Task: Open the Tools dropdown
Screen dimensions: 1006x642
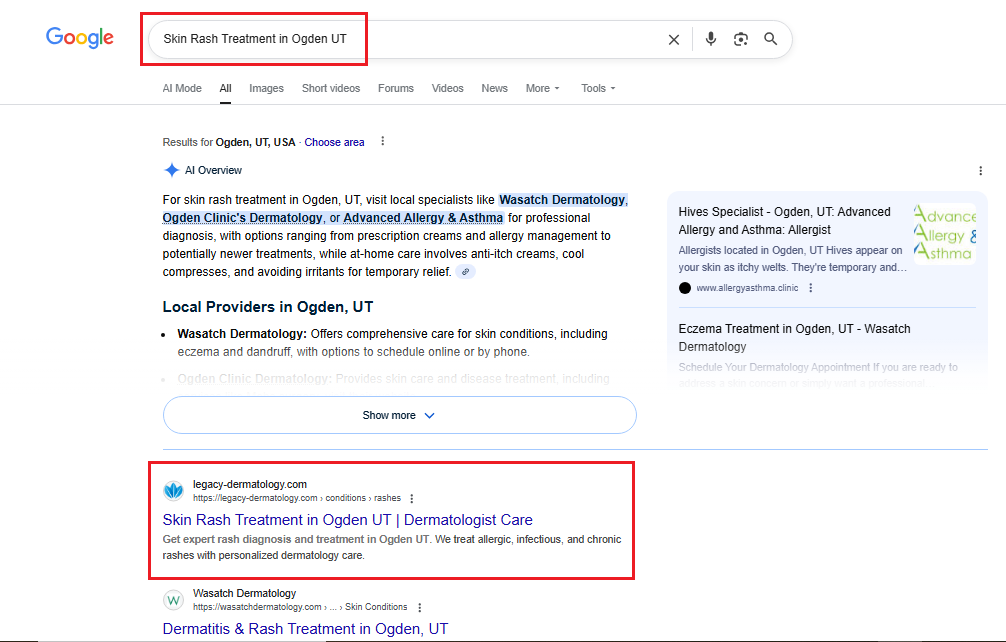Action: (598, 88)
